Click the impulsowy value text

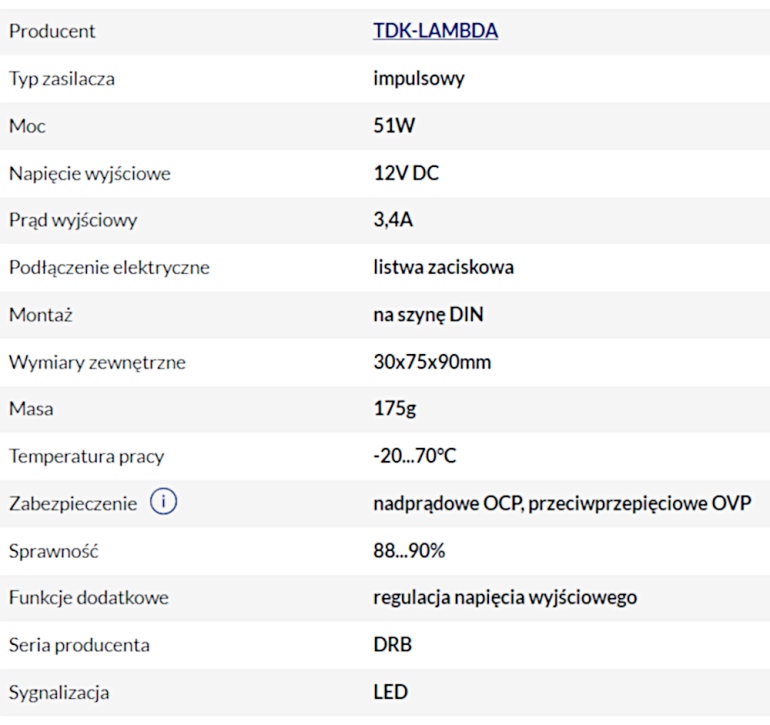(x=418, y=79)
